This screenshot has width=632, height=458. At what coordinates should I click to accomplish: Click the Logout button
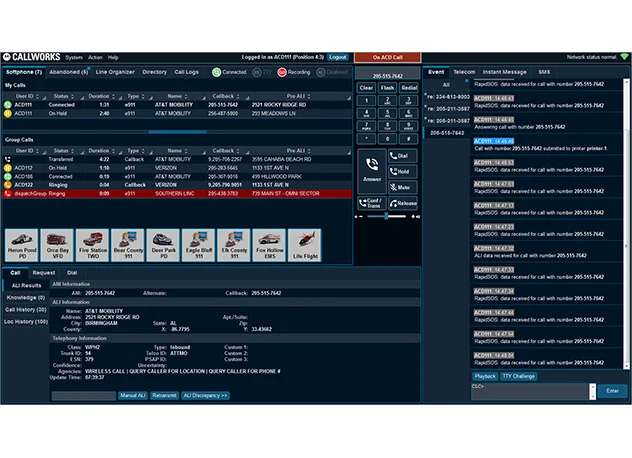338,57
